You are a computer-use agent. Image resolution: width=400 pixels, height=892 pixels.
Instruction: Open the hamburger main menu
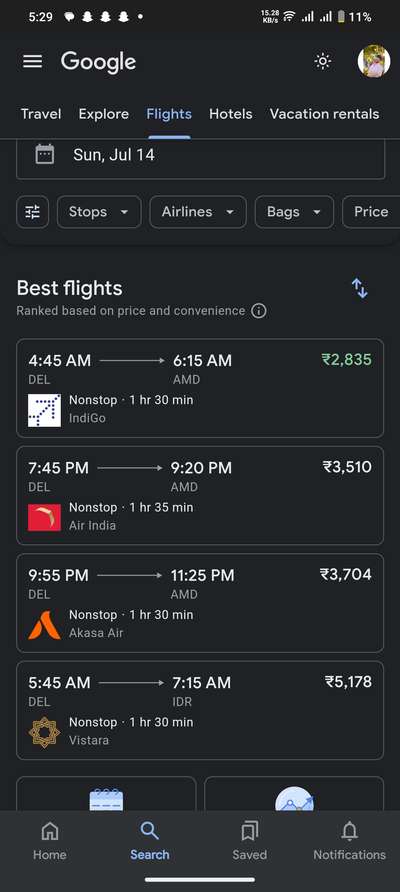32,61
